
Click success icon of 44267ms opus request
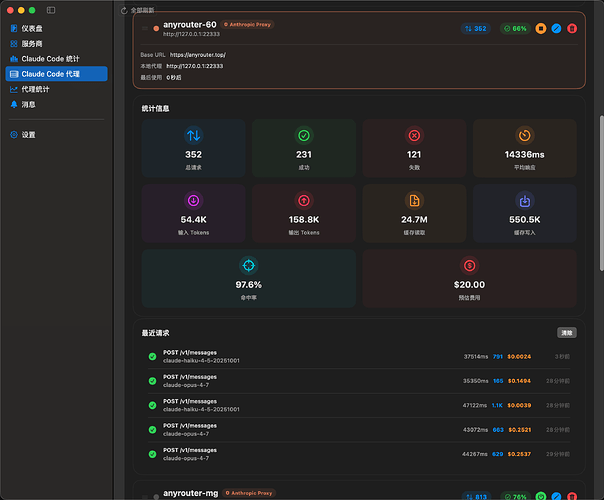[x=153, y=454]
